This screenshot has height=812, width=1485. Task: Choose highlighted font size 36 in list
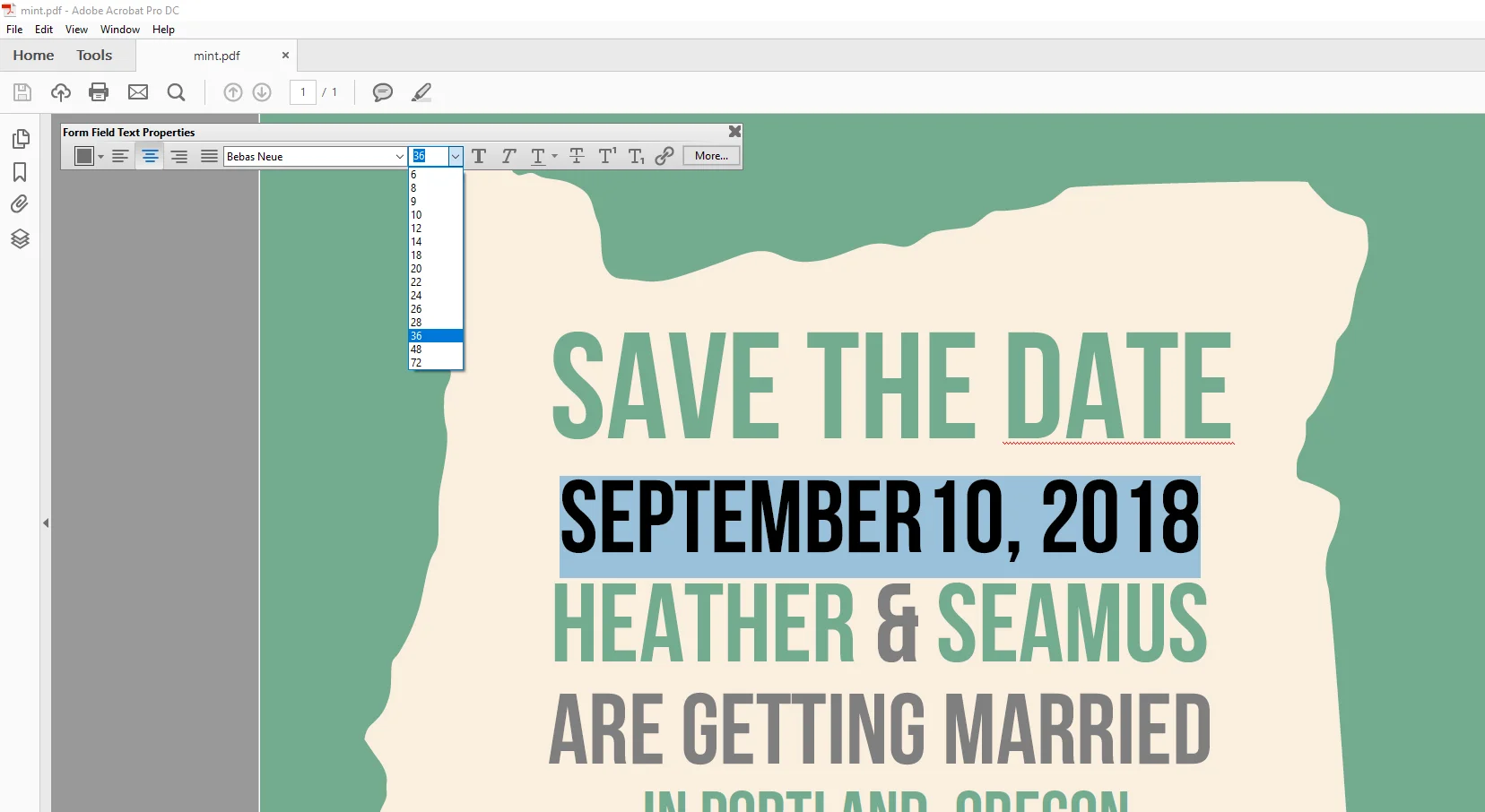(x=436, y=336)
